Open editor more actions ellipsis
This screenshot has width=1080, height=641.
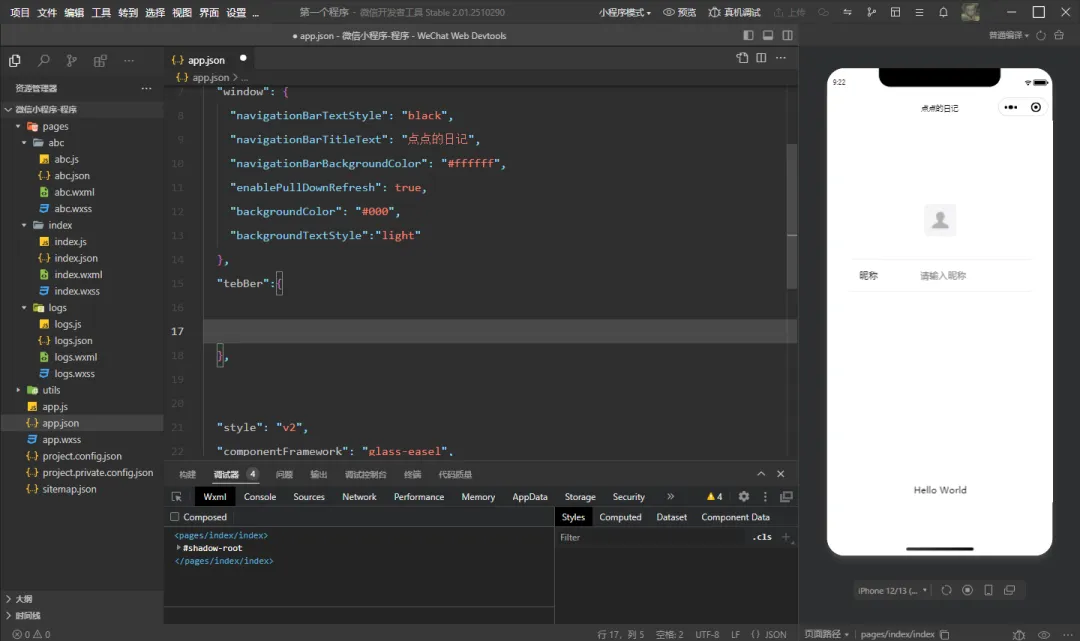(x=780, y=58)
